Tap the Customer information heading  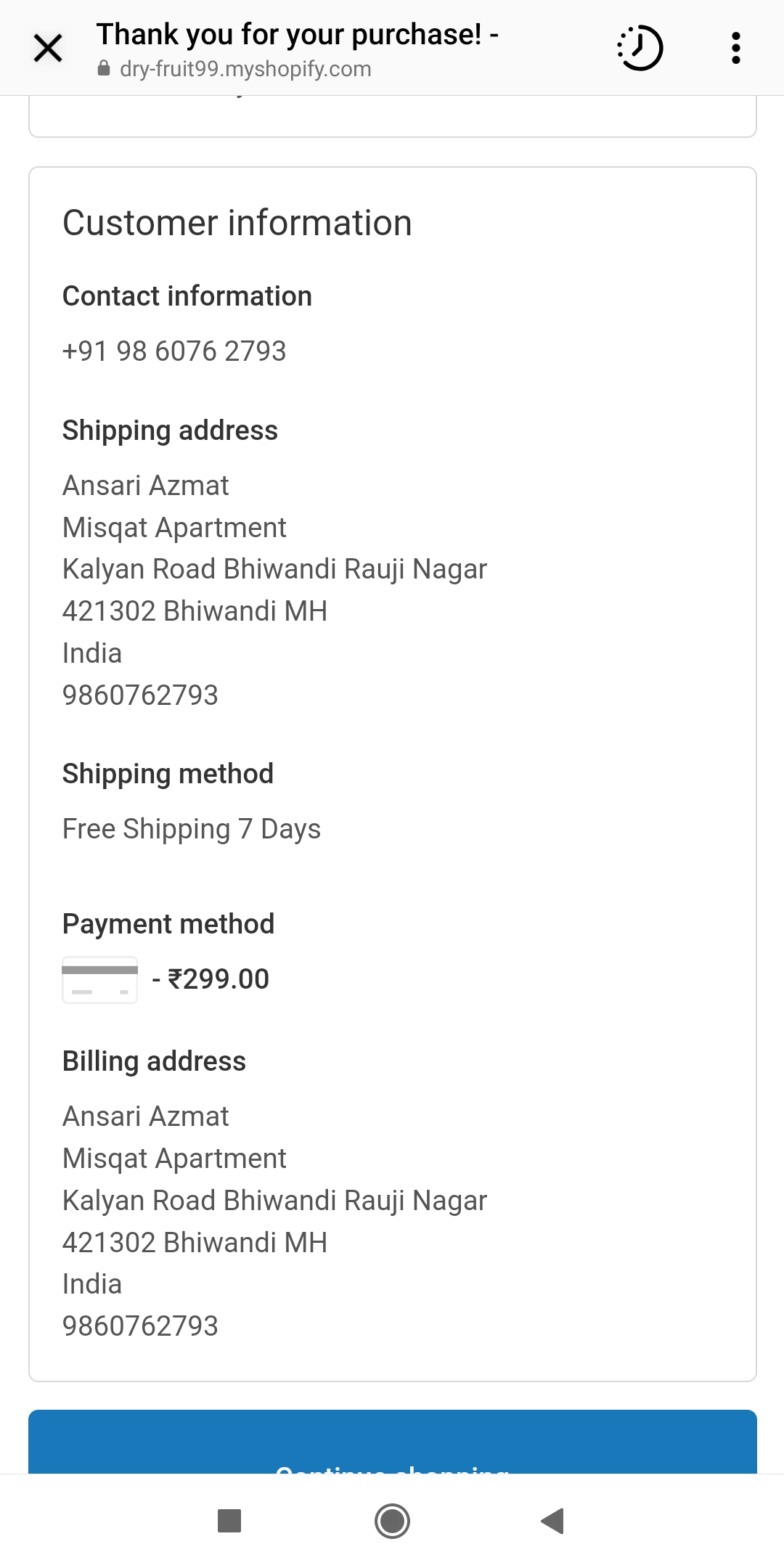[x=237, y=223]
